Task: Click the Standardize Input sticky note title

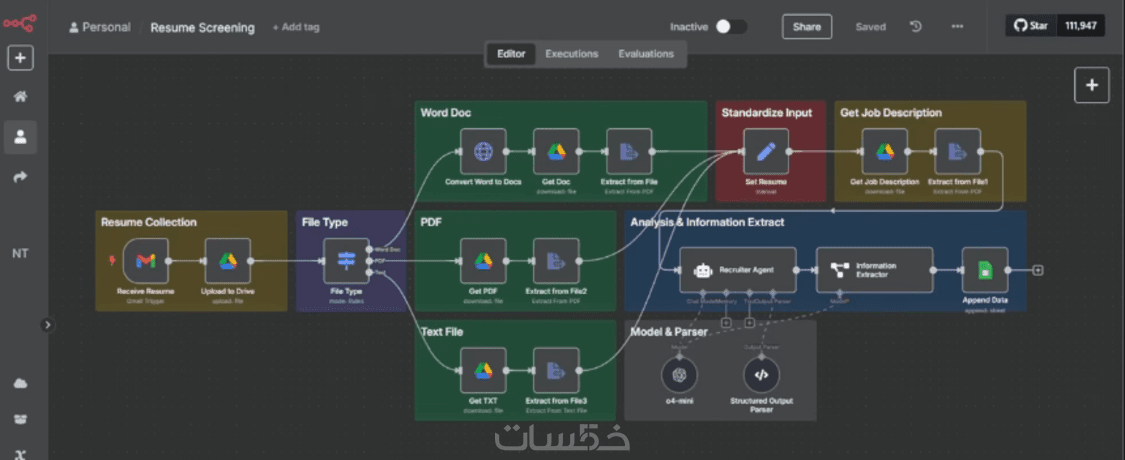Action: [766, 113]
